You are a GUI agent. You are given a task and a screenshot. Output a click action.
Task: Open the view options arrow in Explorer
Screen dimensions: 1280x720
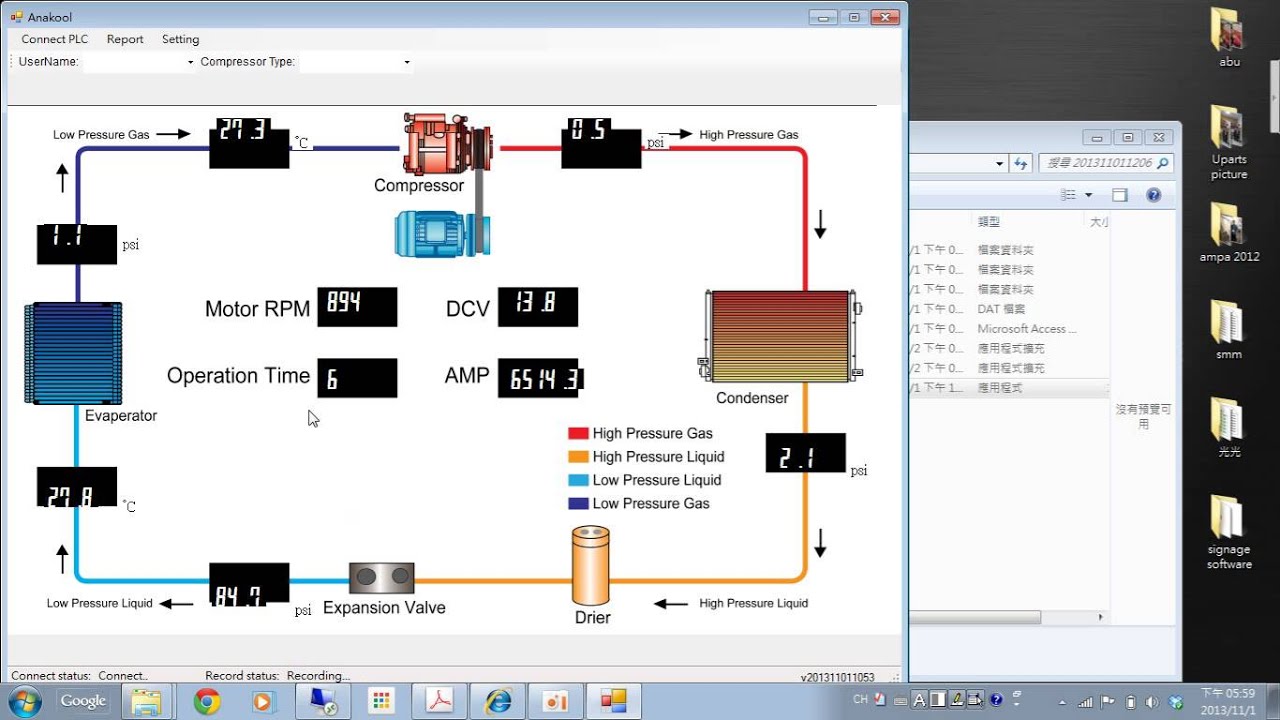coord(1088,195)
